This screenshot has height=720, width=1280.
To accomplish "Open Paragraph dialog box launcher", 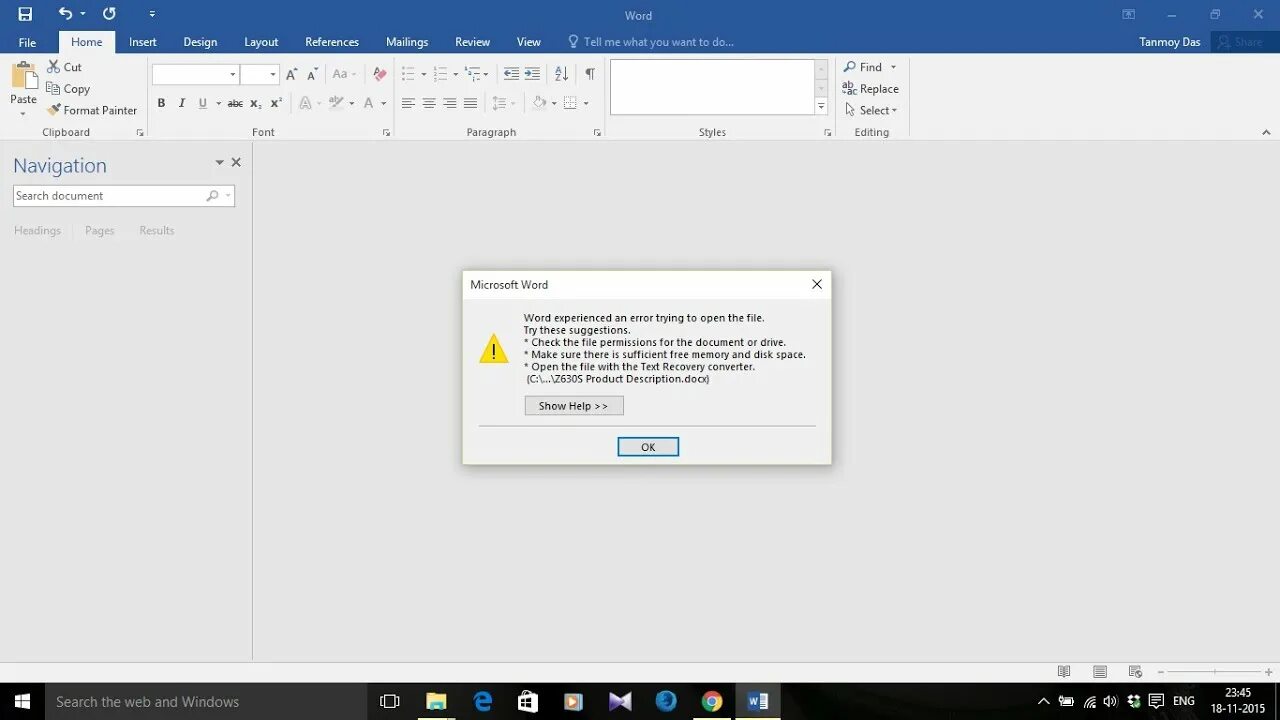I will pyautogui.click(x=597, y=133).
